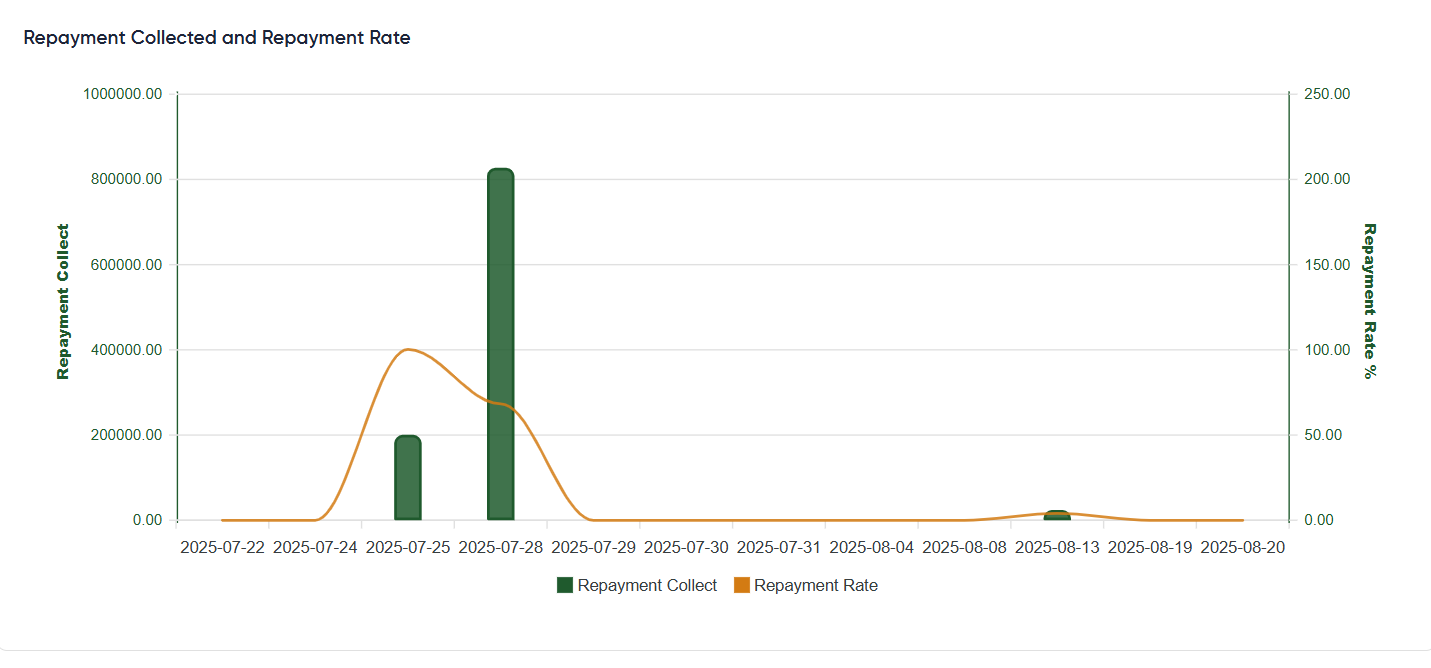This screenshot has width=1431, height=668.
Task: Click the small bar at 2025-08-13
Action: point(1057,516)
